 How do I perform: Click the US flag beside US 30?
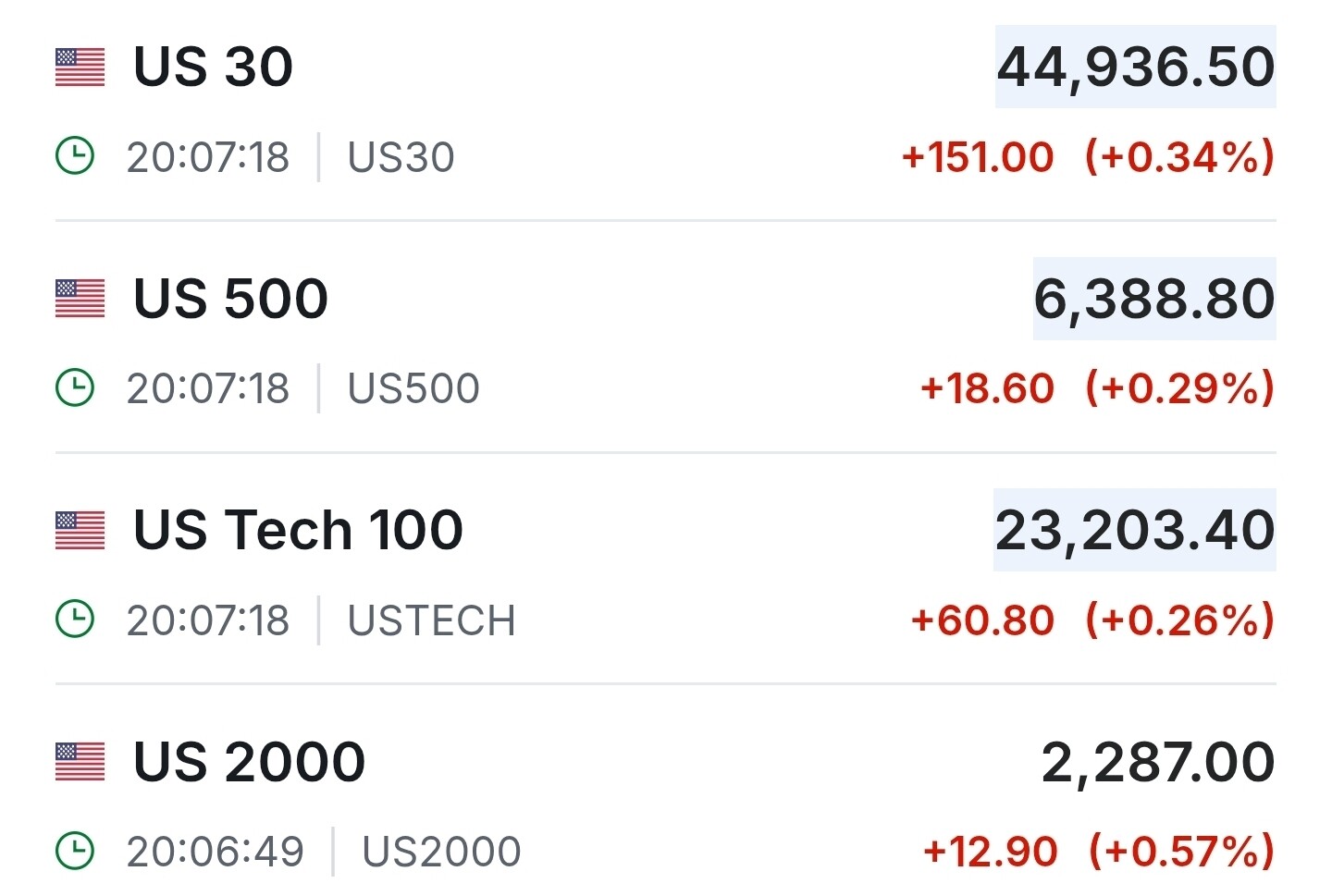(x=80, y=68)
